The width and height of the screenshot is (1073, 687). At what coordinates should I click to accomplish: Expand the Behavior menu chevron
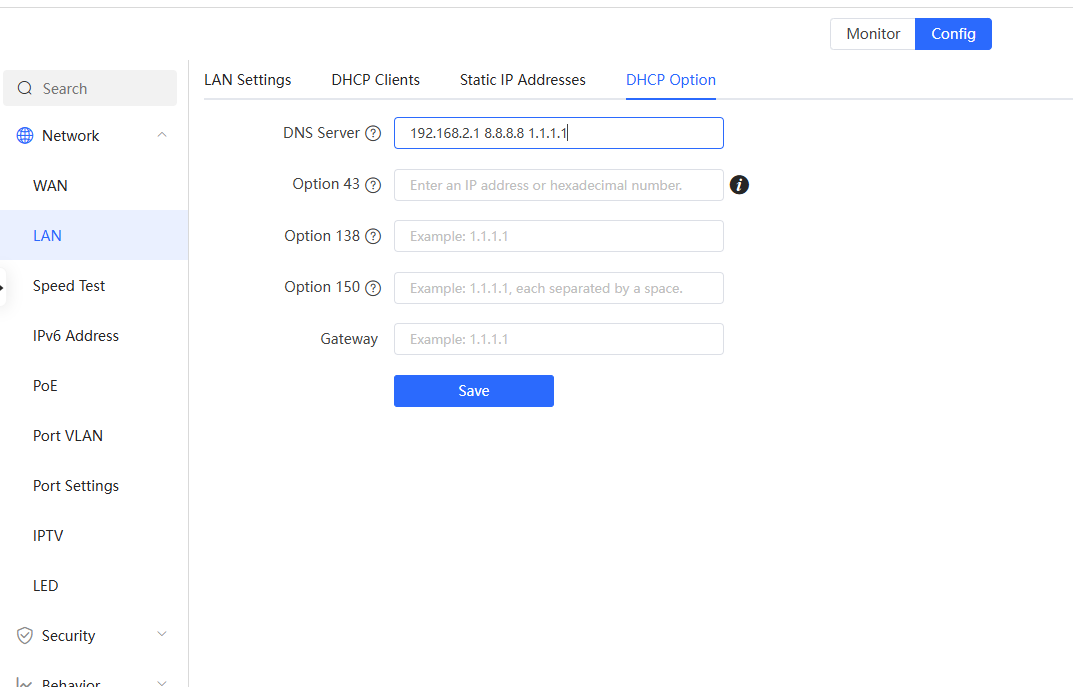pyautogui.click(x=162, y=682)
